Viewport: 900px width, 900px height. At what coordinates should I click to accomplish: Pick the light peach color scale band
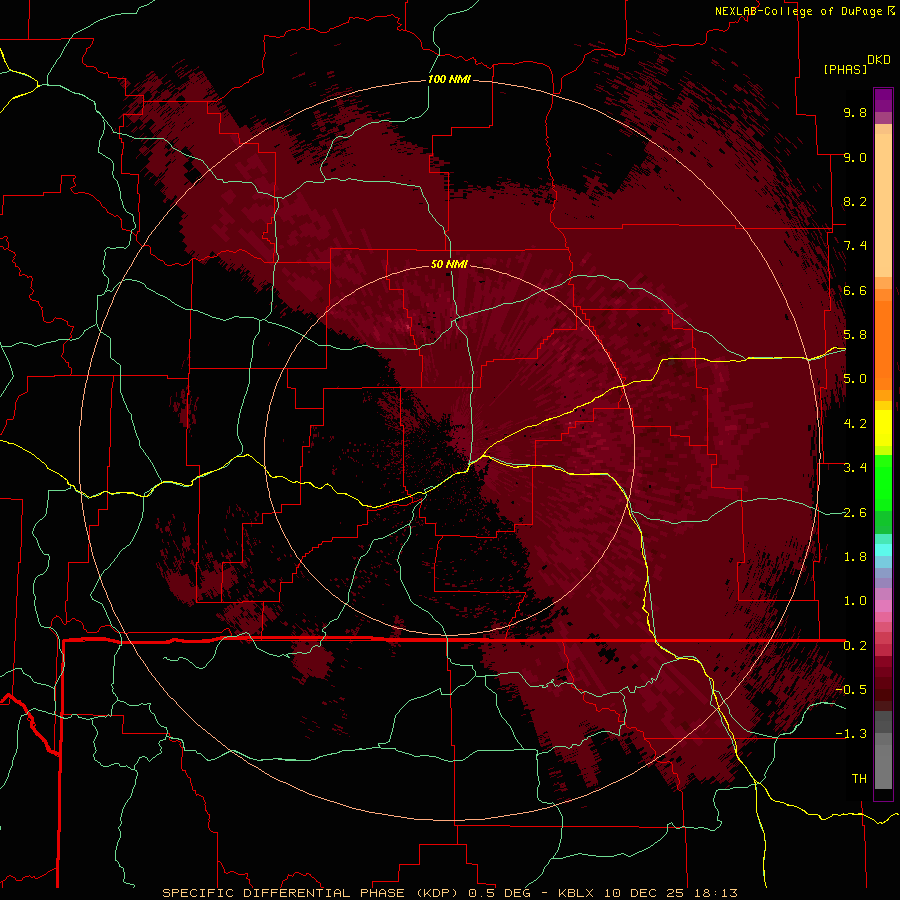pos(883,205)
